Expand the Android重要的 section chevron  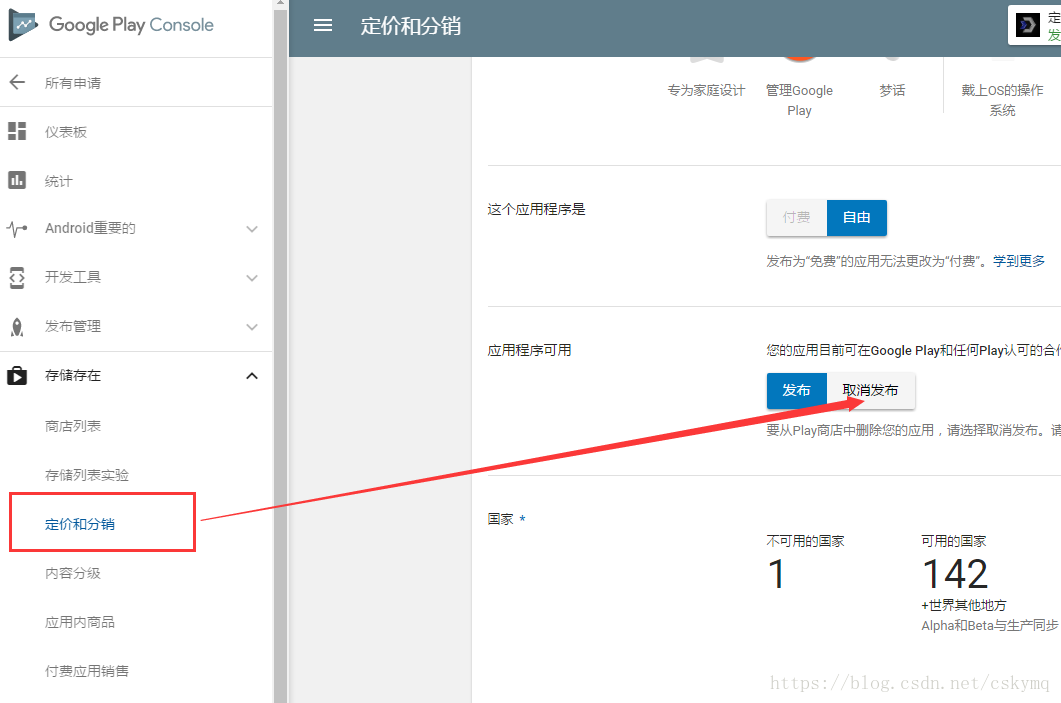point(252,229)
